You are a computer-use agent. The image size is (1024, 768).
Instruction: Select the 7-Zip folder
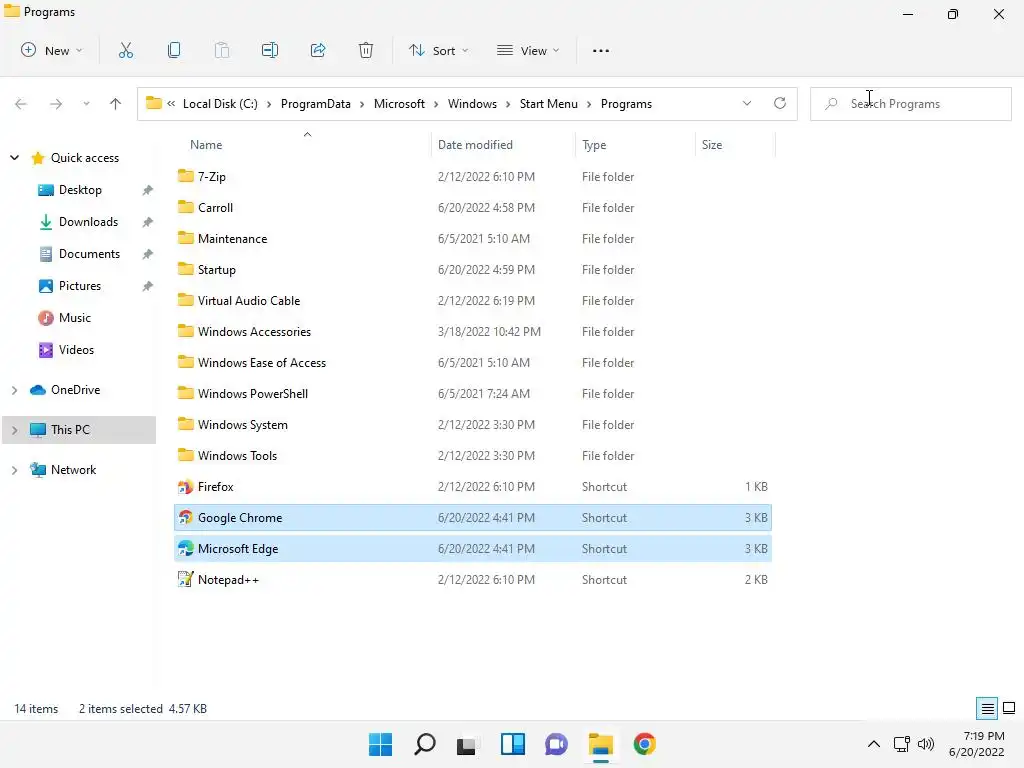tap(473, 176)
